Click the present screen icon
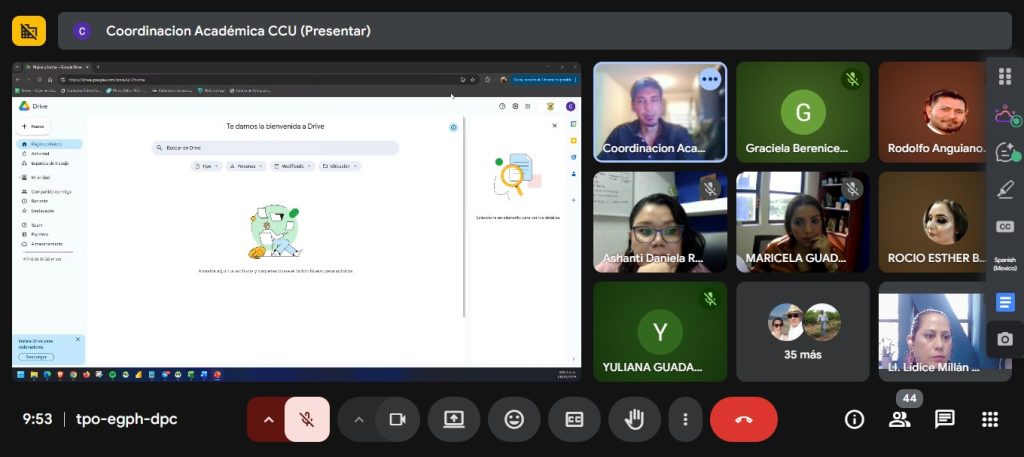Screen dimensions: 1024x457 click(x=454, y=419)
